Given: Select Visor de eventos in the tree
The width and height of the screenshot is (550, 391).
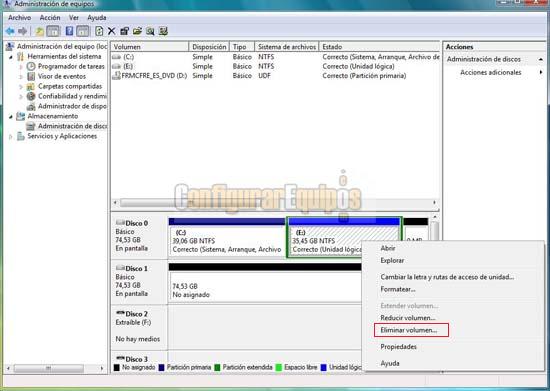Looking at the screenshot, I should [x=62, y=76].
